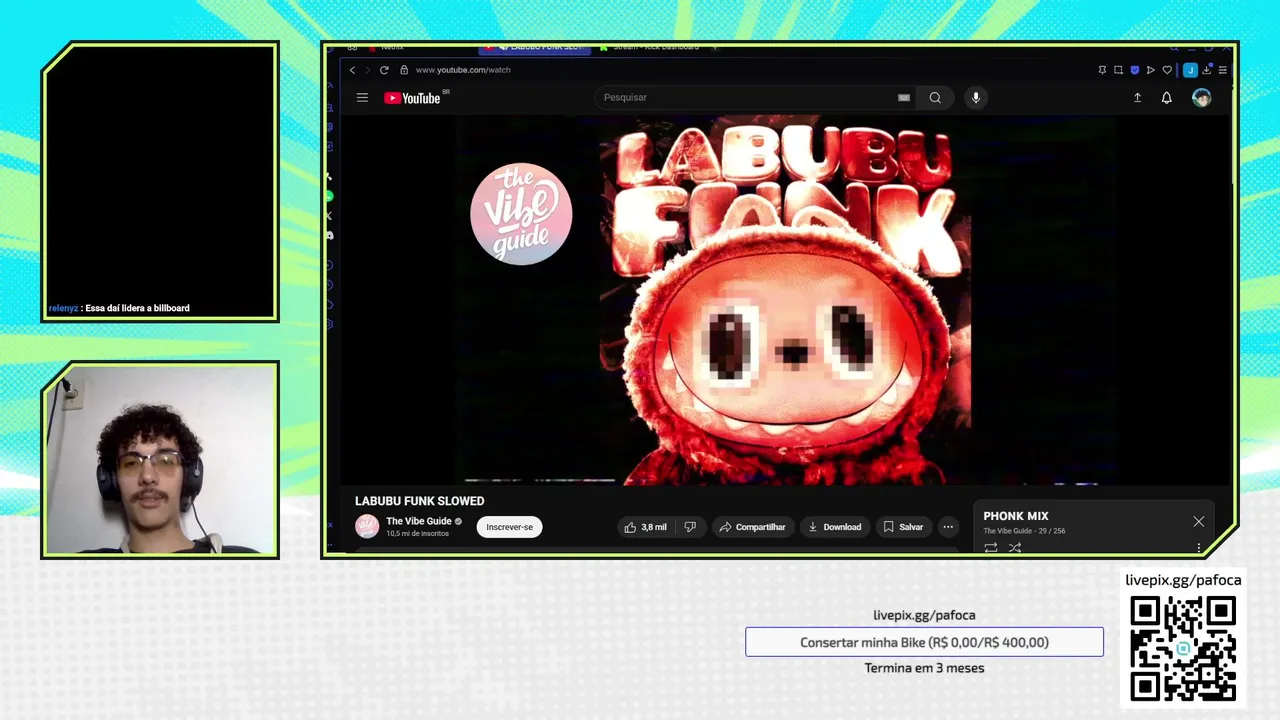Open YouTube notifications bell
The image size is (1280, 720).
point(1166,98)
